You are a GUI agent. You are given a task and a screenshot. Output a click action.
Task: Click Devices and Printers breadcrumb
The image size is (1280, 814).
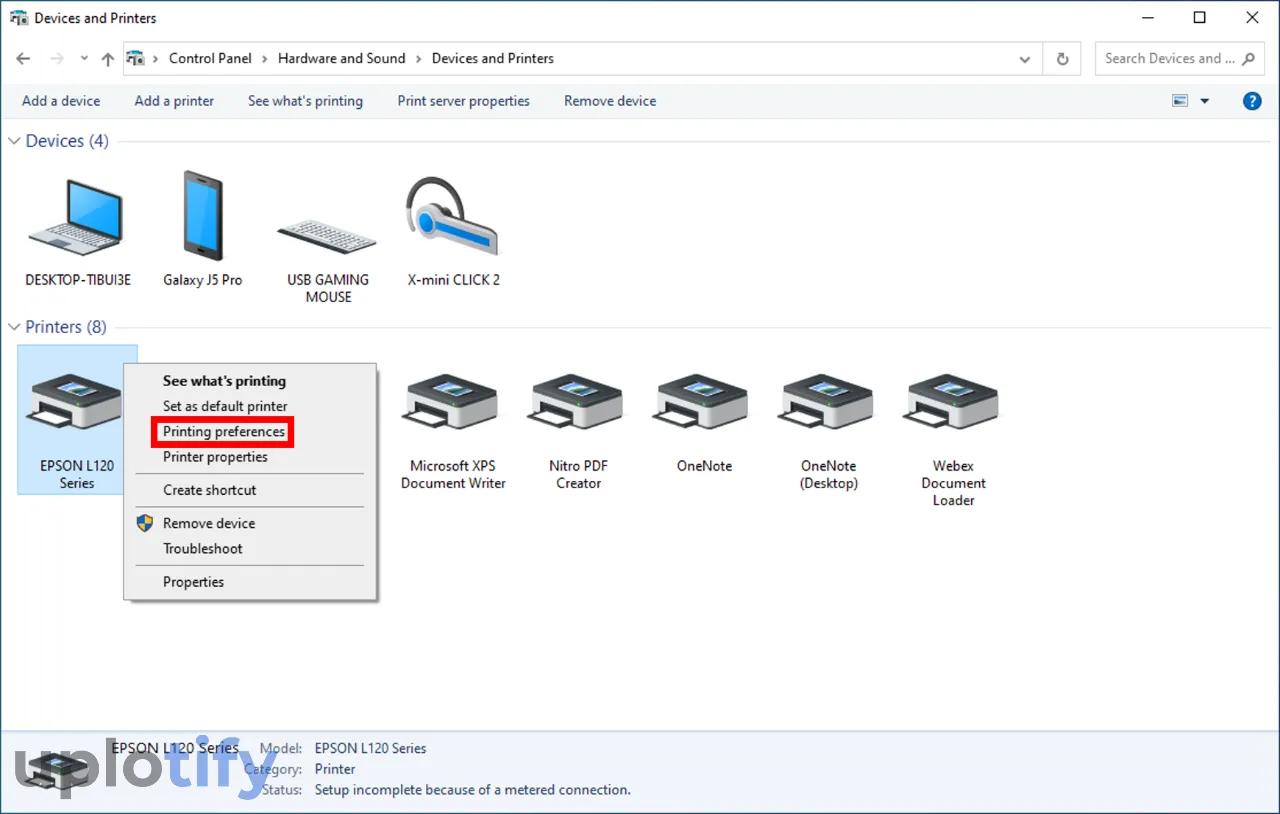(x=492, y=59)
